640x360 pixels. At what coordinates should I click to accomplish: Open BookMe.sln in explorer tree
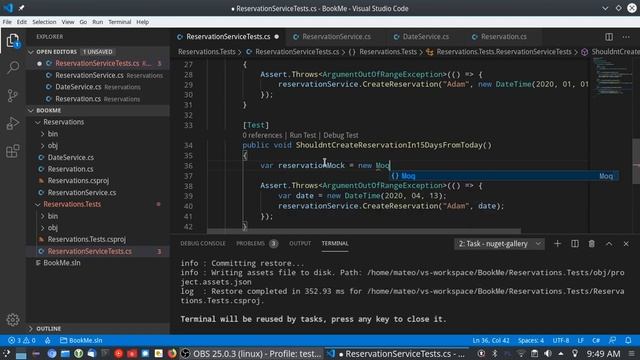coord(98,263)
